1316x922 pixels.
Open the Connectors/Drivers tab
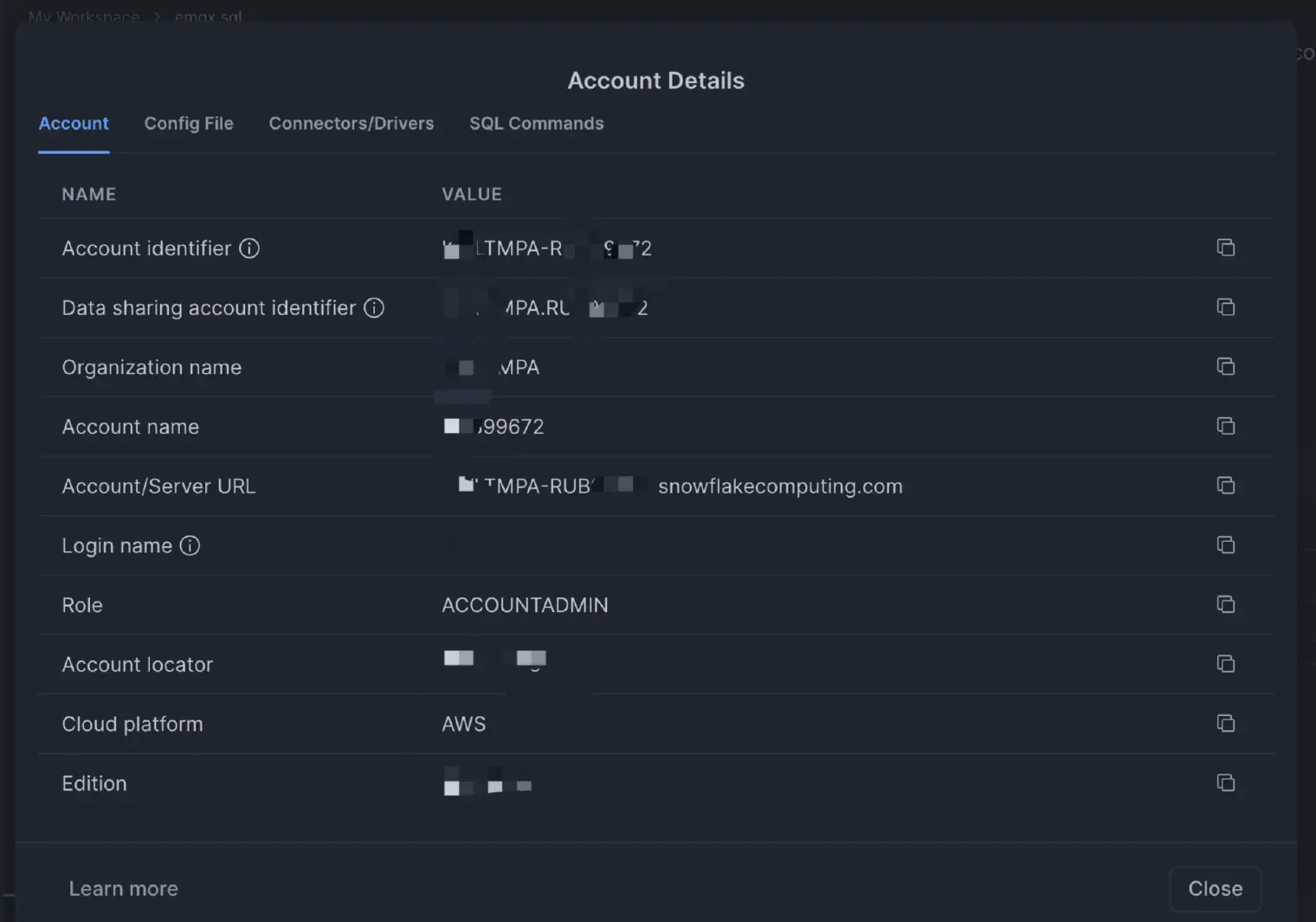(351, 124)
